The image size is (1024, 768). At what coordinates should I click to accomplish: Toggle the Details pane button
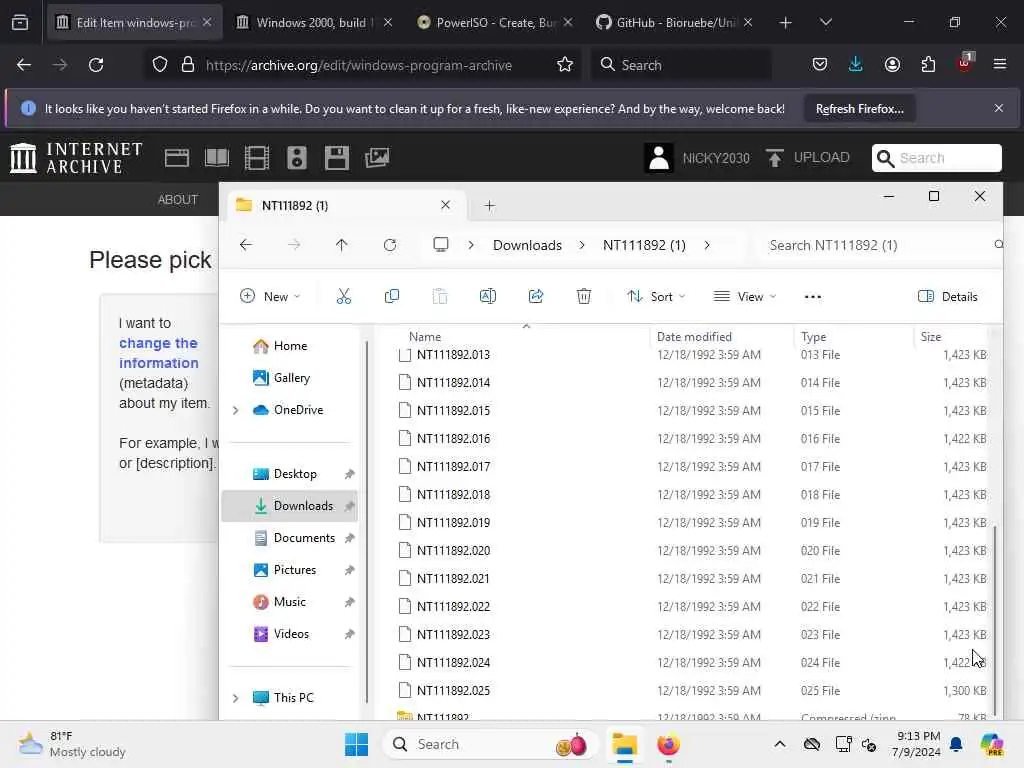948,296
